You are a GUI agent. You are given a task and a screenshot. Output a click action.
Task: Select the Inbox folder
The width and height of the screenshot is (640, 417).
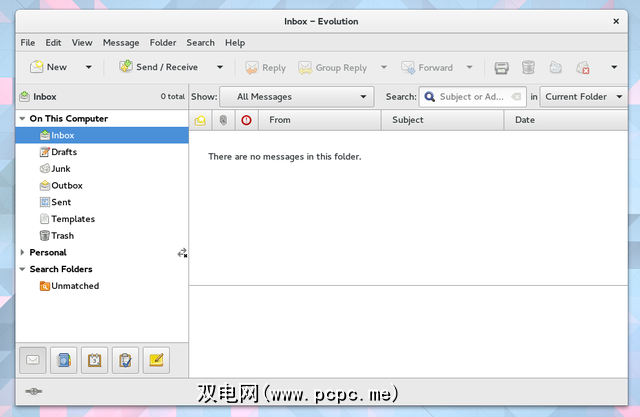coord(102,135)
